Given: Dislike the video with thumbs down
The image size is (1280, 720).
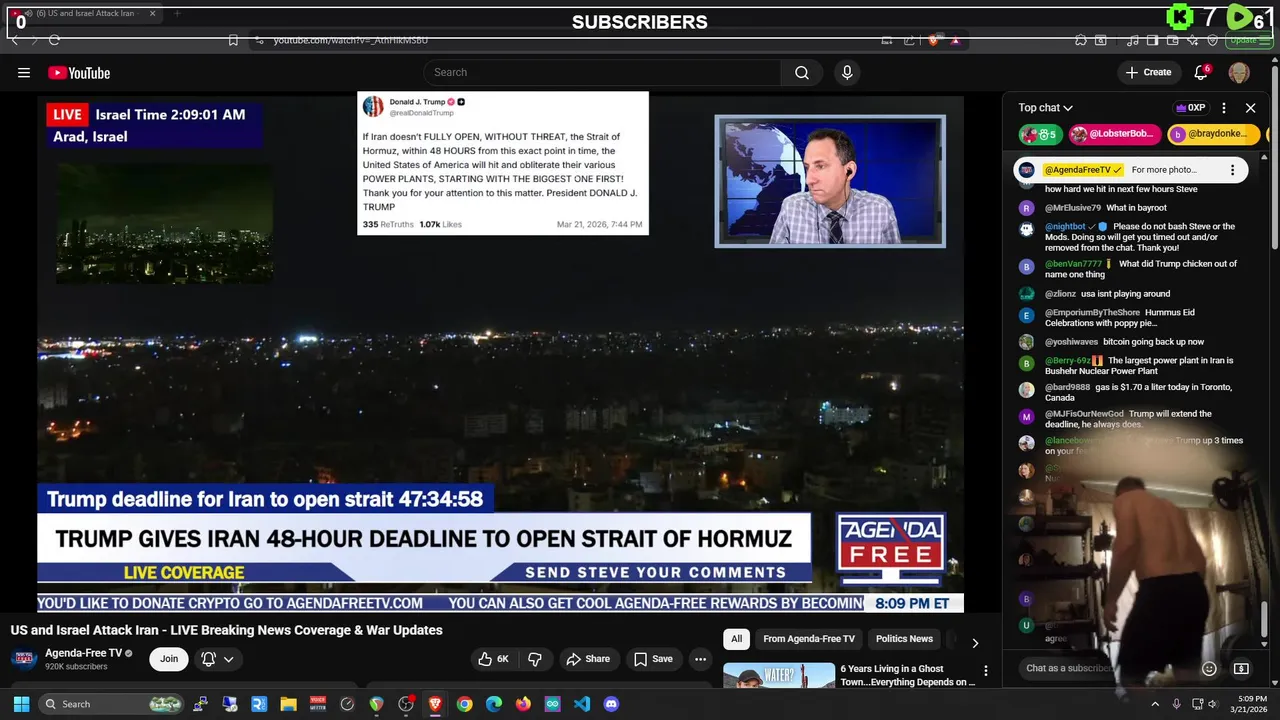Looking at the screenshot, I should pyautogui.click(x=535, y=659).
